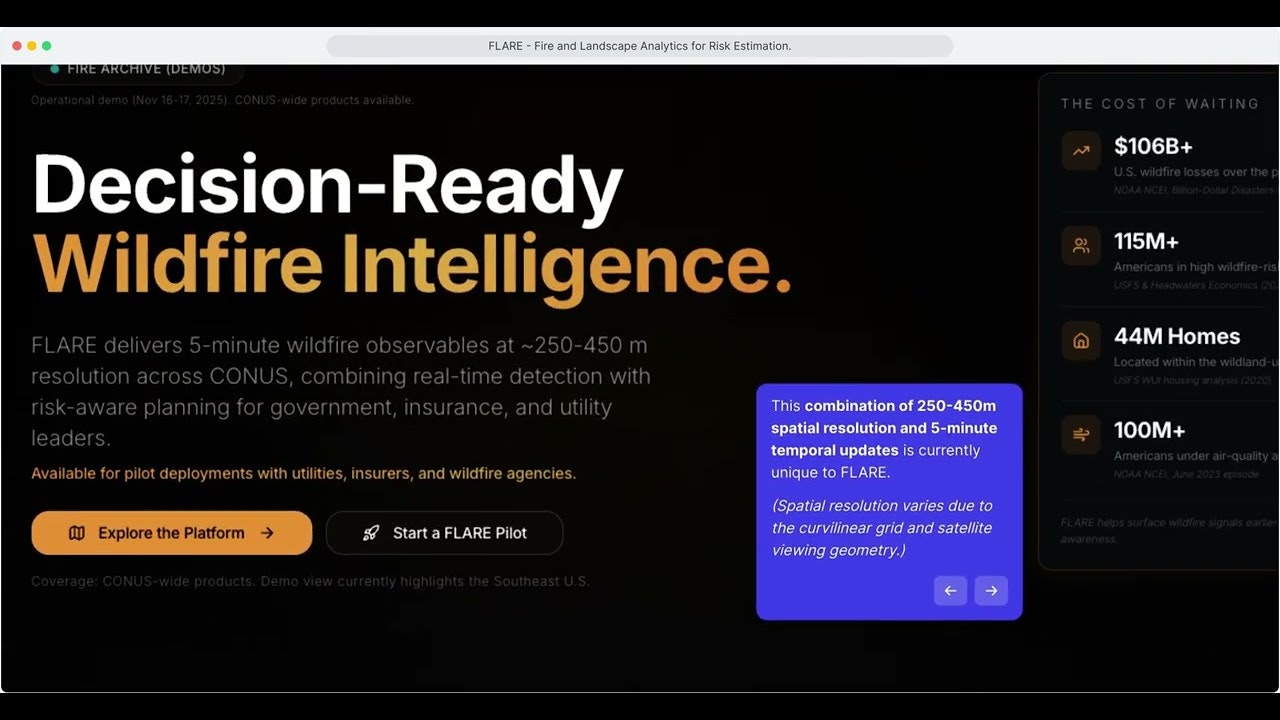Close the browser window with red button

click(17, 46)
